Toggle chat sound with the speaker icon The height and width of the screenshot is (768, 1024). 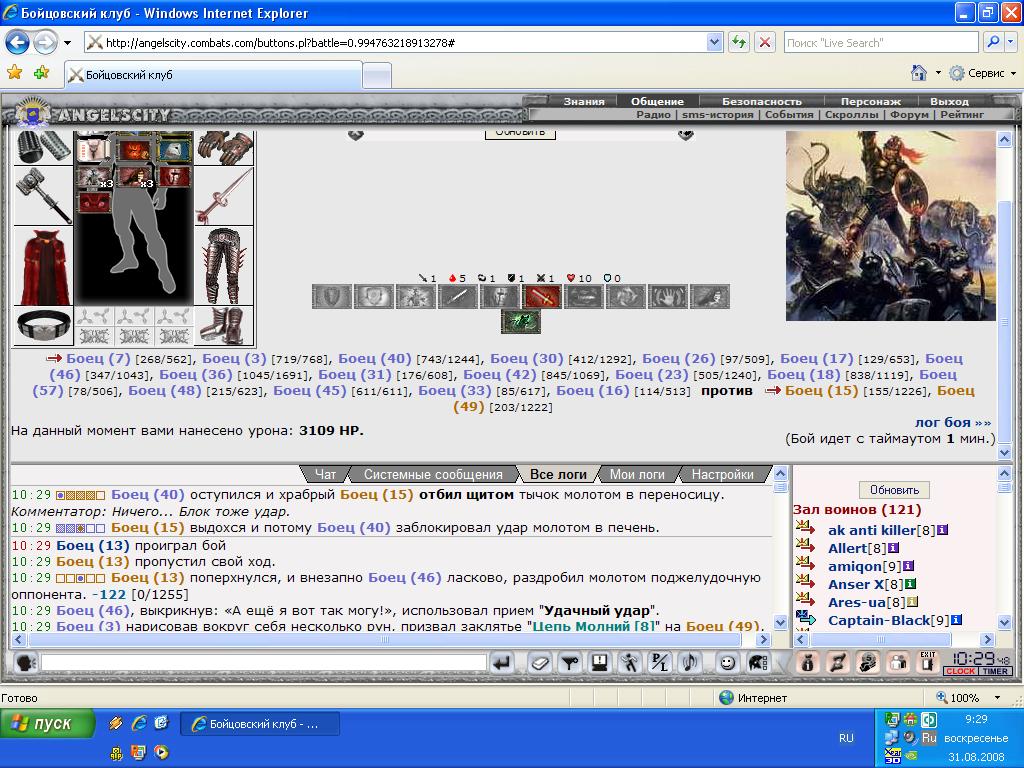[690, 663]
